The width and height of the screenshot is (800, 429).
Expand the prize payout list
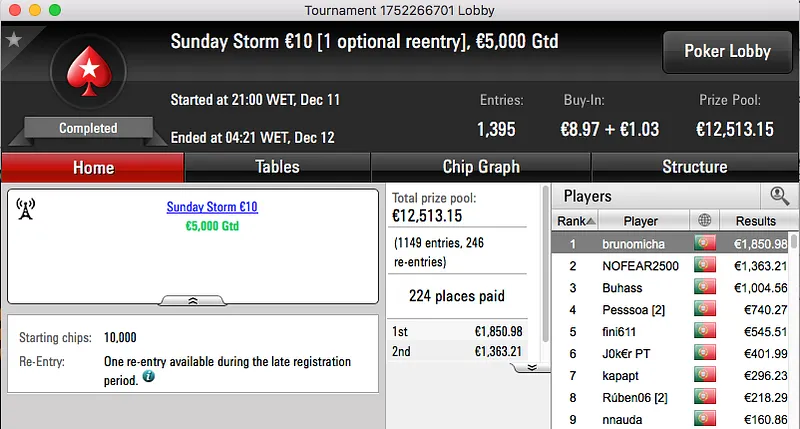tap(532, 367)
